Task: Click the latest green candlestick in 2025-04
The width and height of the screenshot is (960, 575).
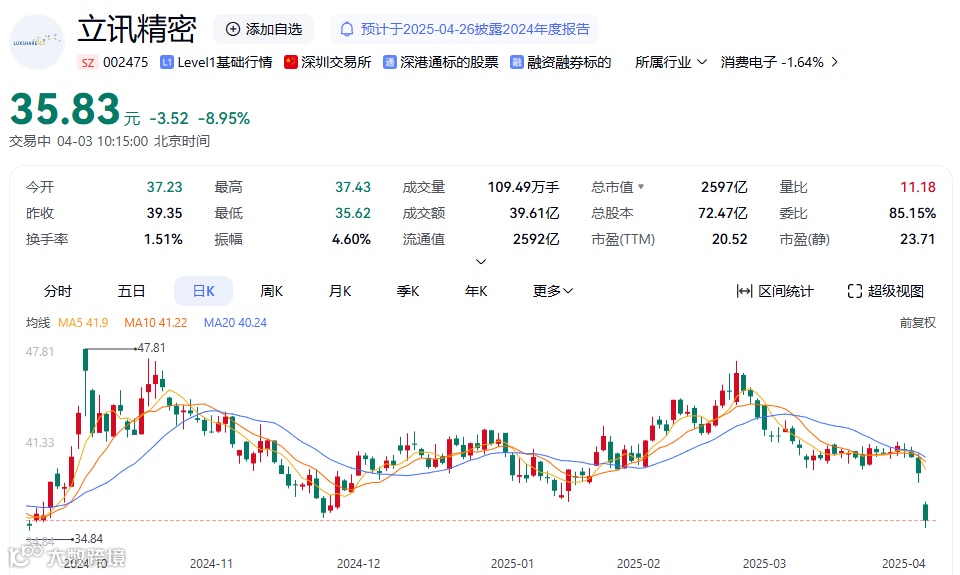Action: point(926,513)
